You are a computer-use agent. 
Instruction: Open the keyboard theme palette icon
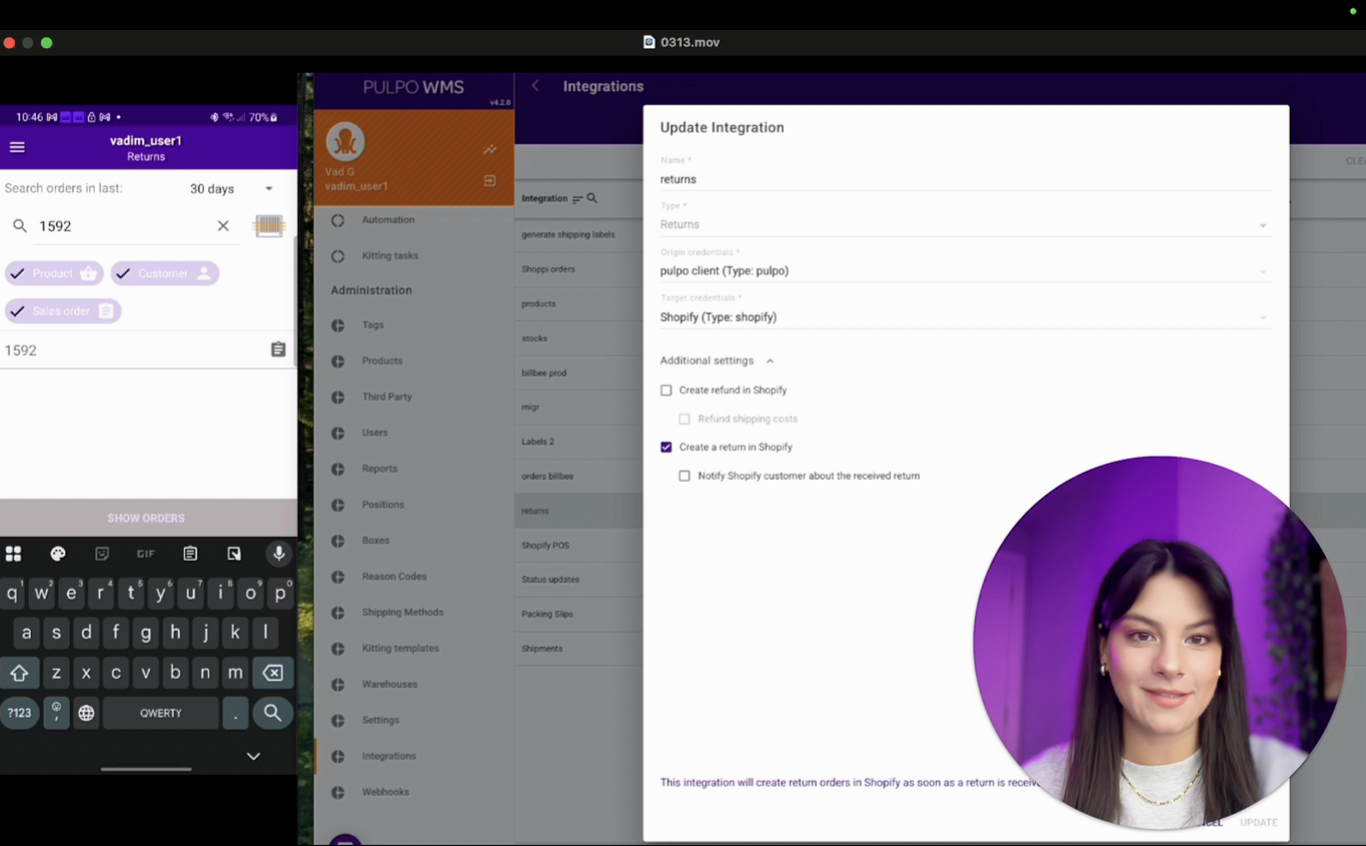58,553
